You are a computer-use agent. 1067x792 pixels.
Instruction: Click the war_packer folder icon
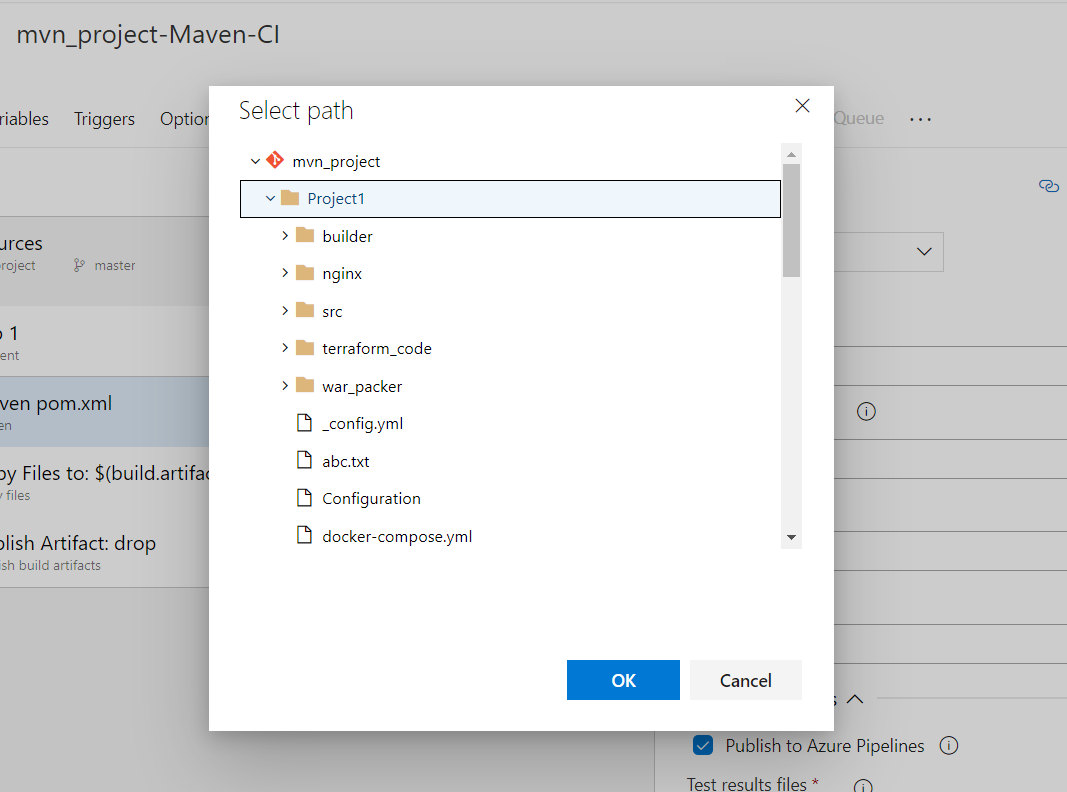305,385
